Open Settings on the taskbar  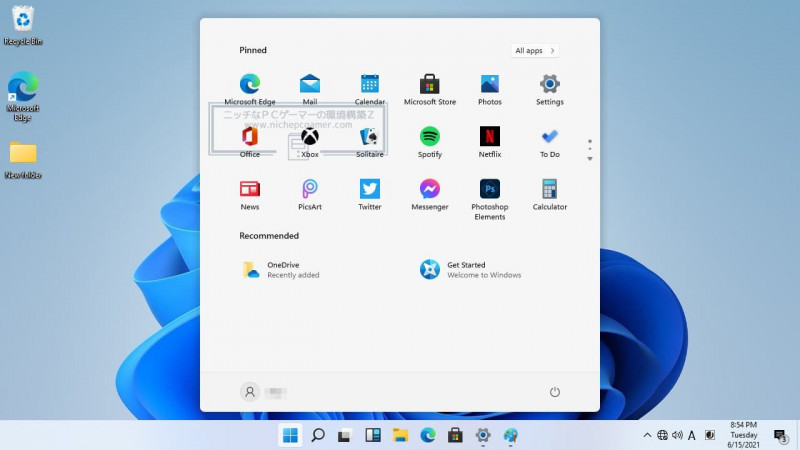tap(483, 435)
